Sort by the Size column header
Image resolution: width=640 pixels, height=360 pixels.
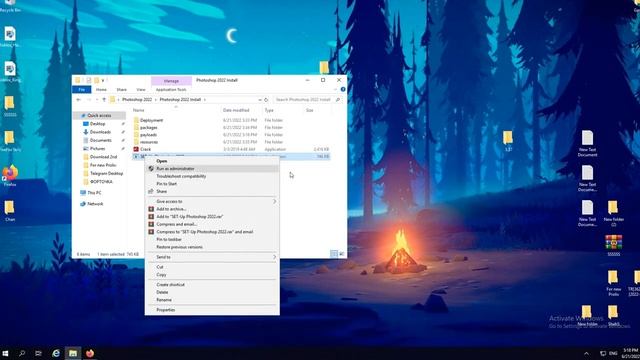coord(310,110)
